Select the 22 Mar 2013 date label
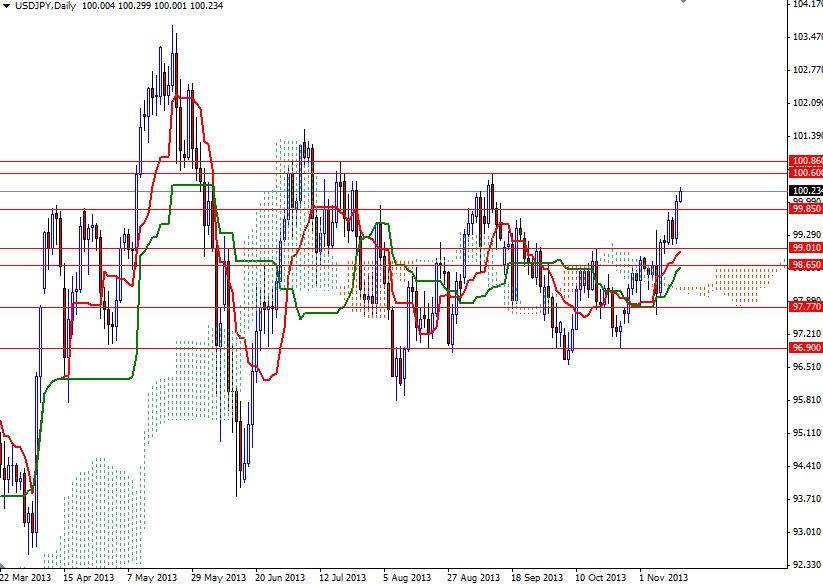This screenshot has height=584, width=823. tap(25, 576)
